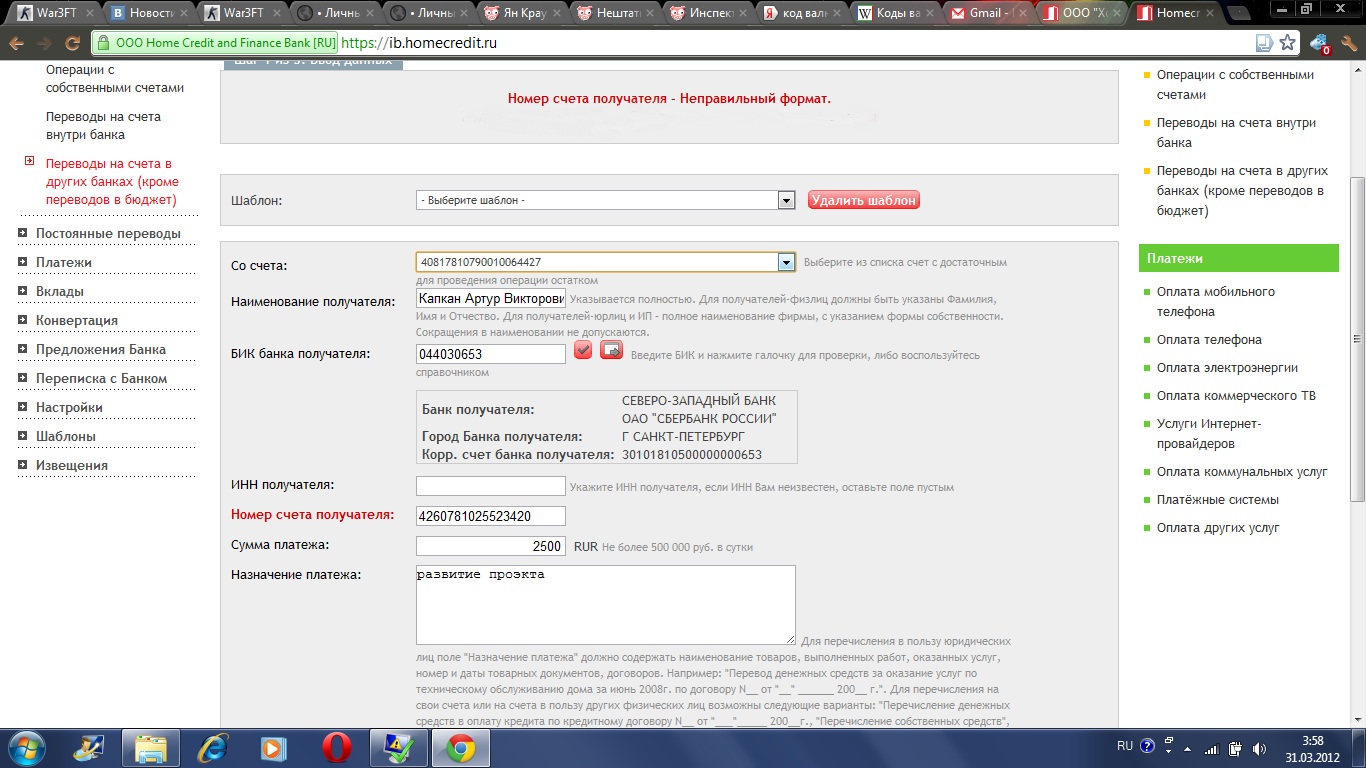This screenshot has height=768, width=1366.
Task: Expand Постоянные переводы menu section
Action: tap(108, 233)
